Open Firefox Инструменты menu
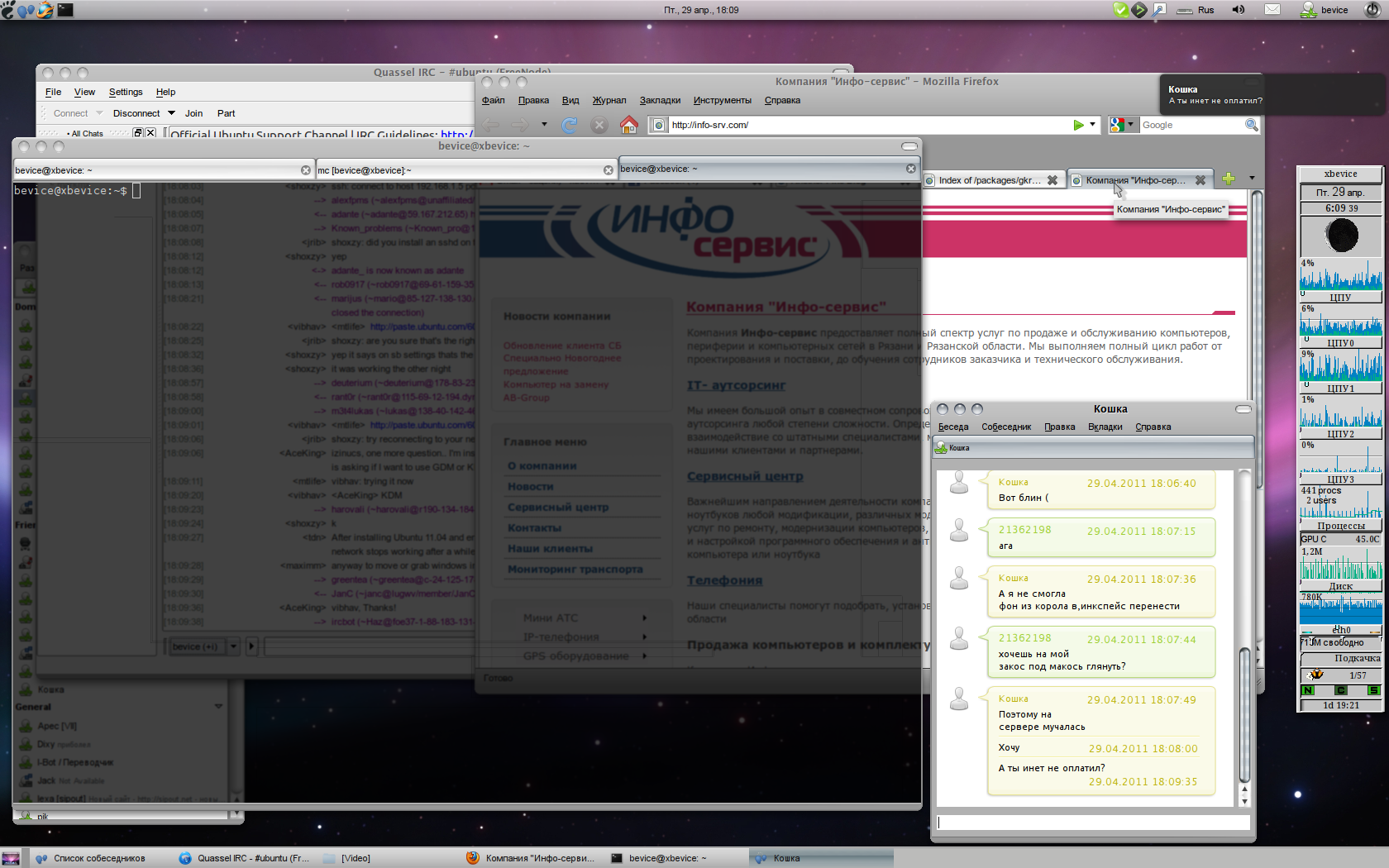 tap(723, 100)
